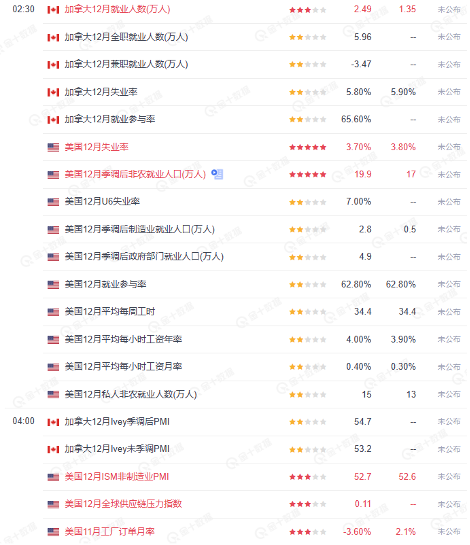
Task: Click the previous value 19.9 for 非农就业人口
Action: (363, 174)
